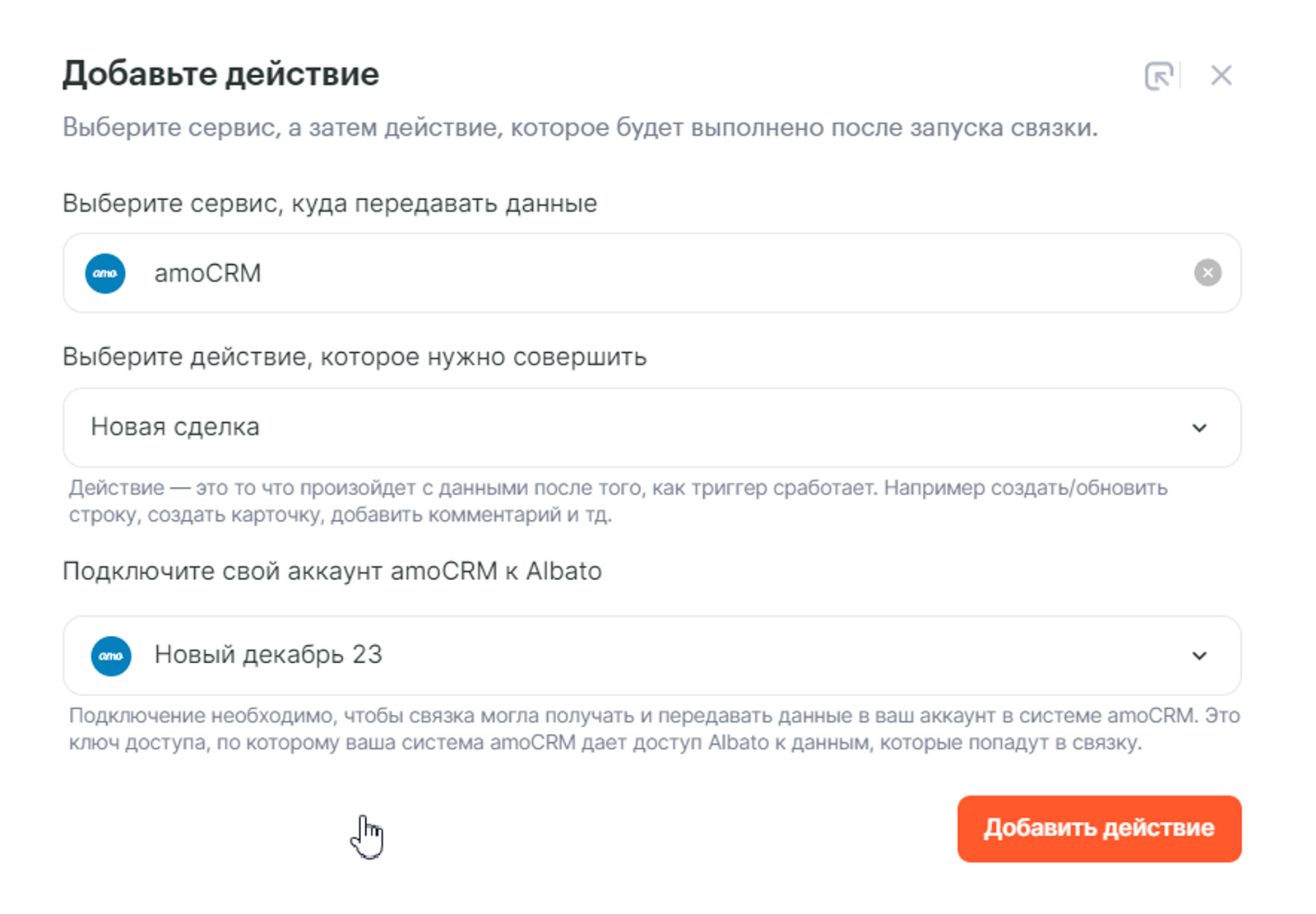Close the 'Добавьте действие' dialog
Image resolution: width=1316 pixels, height=914 pixels.
click(x=1221, y=76)
